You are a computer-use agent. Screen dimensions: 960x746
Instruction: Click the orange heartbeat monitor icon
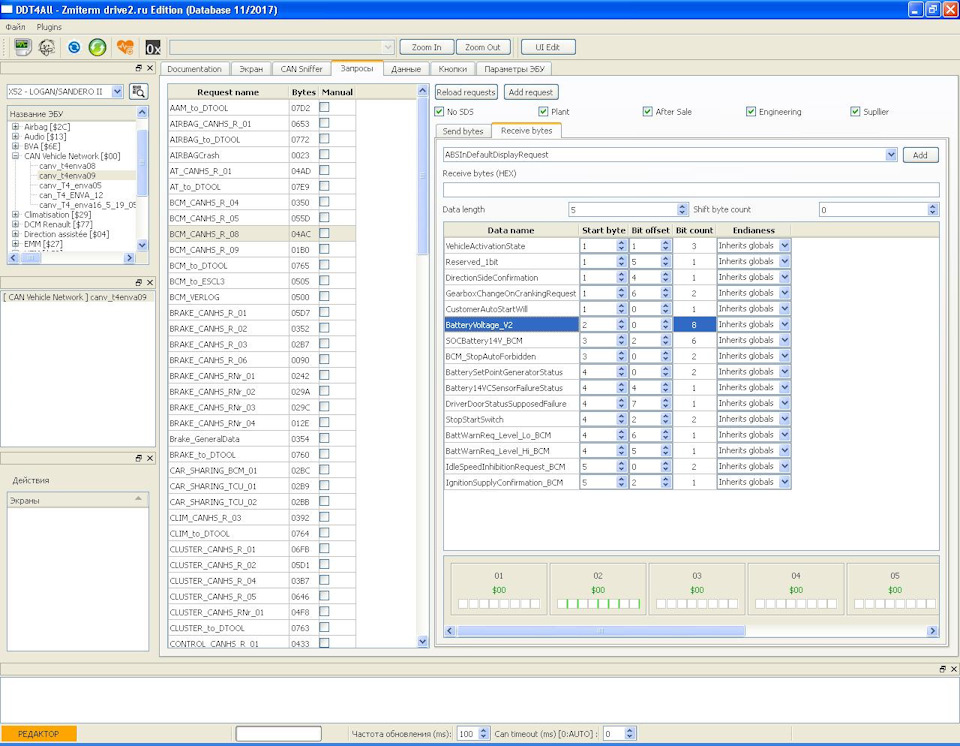click(x=125, y=47)
